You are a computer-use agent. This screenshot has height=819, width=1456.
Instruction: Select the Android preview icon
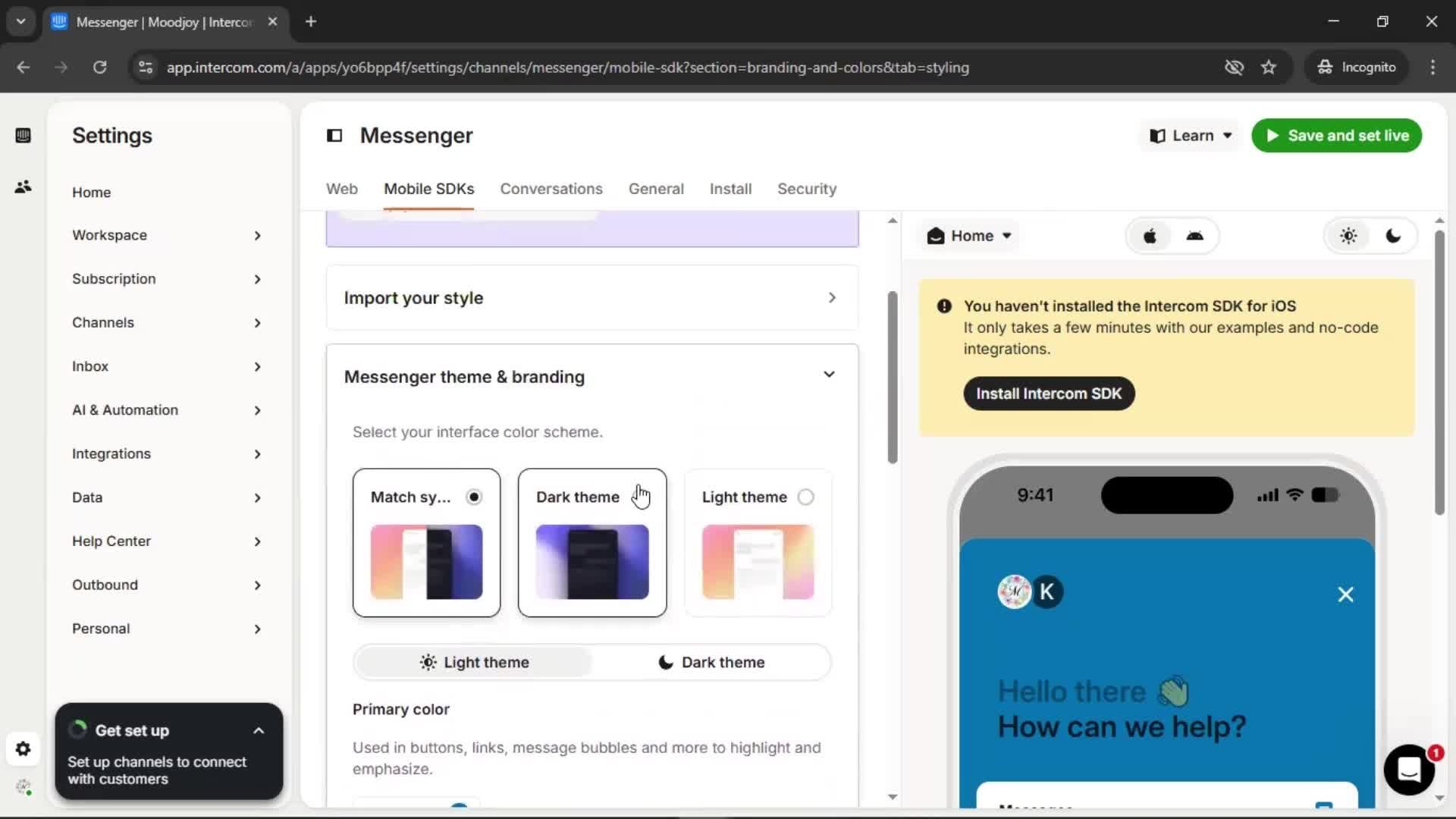pos(1194,236)
